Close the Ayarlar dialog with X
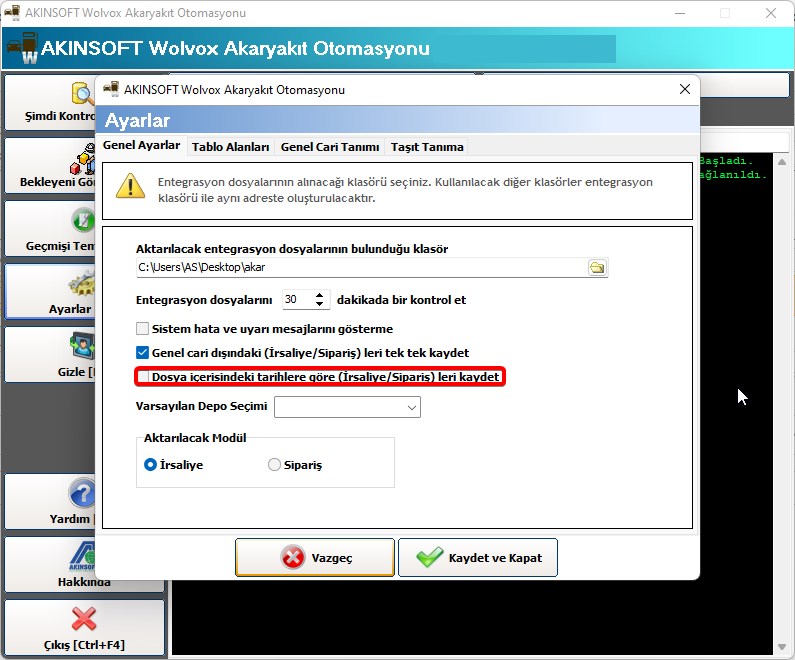 pyautogui.click(x=684, y=89)
